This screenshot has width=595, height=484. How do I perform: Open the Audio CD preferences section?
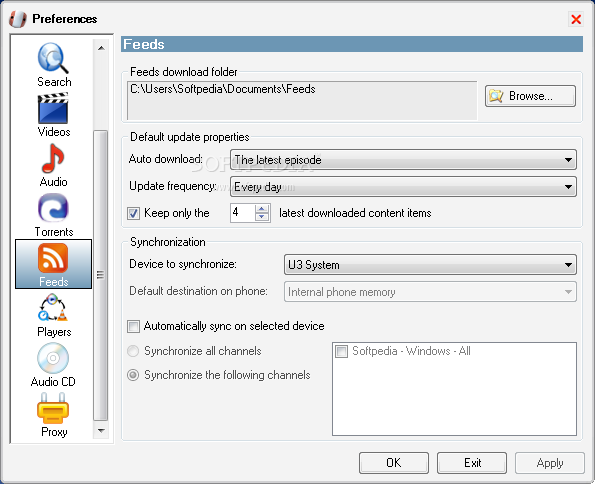click(x=53, y=365)
